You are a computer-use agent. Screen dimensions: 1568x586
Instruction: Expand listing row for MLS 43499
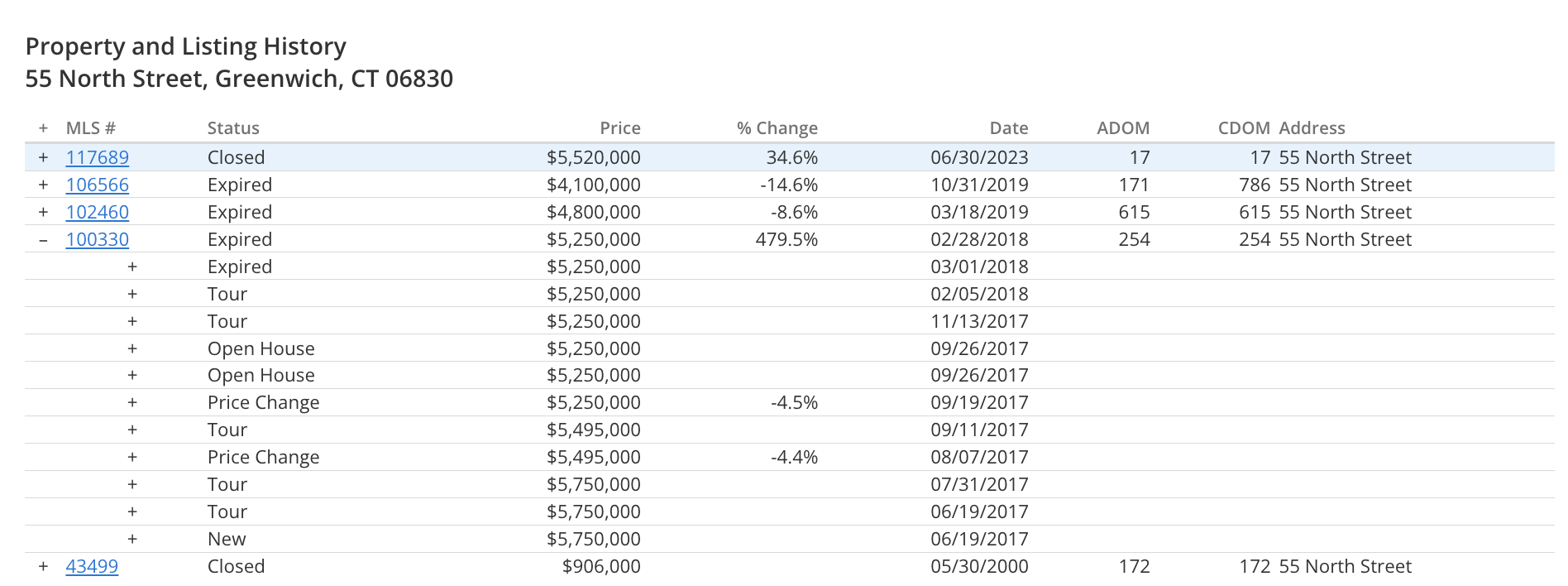44,566
